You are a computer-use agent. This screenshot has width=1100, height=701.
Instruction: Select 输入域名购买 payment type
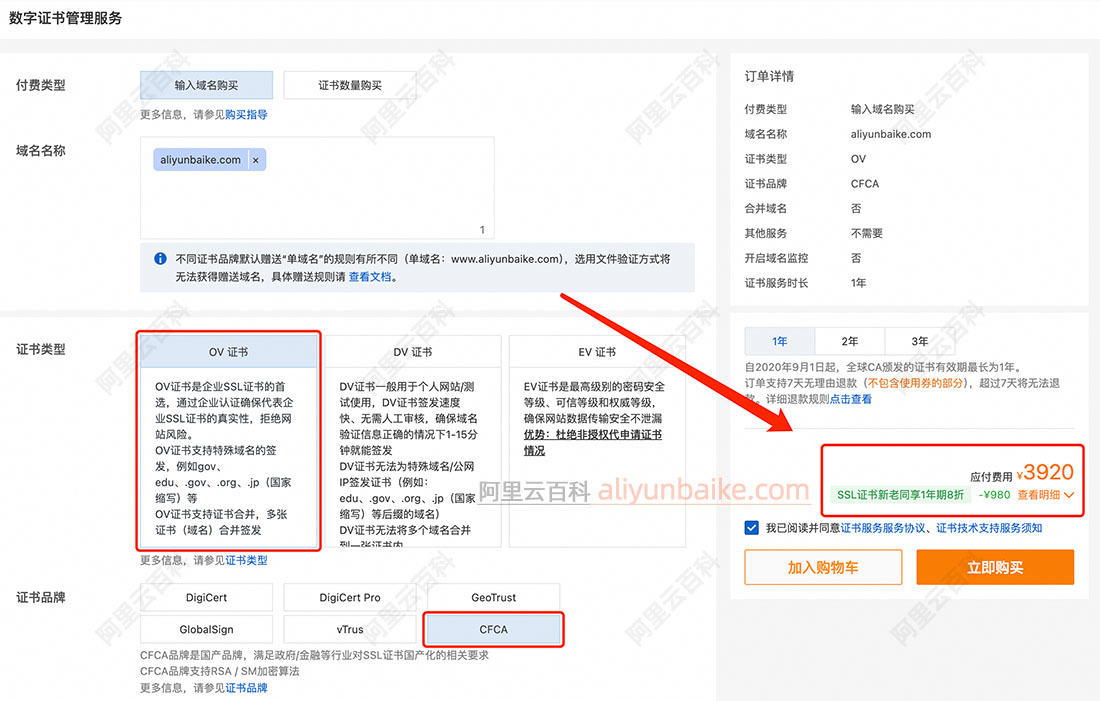coord(206,85)
